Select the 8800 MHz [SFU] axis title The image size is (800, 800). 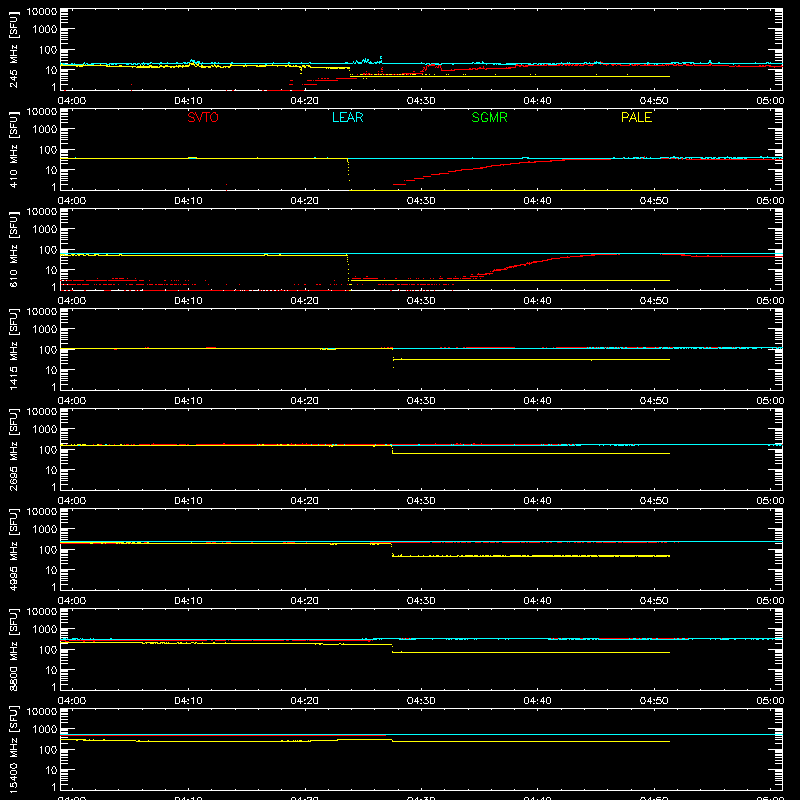click(x=14, y=649)
